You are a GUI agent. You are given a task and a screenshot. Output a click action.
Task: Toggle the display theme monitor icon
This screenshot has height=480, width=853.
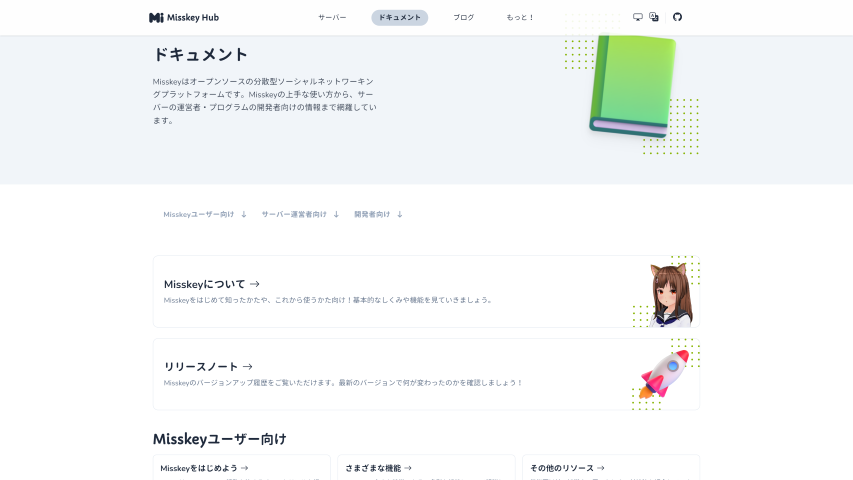pos(638,17)
